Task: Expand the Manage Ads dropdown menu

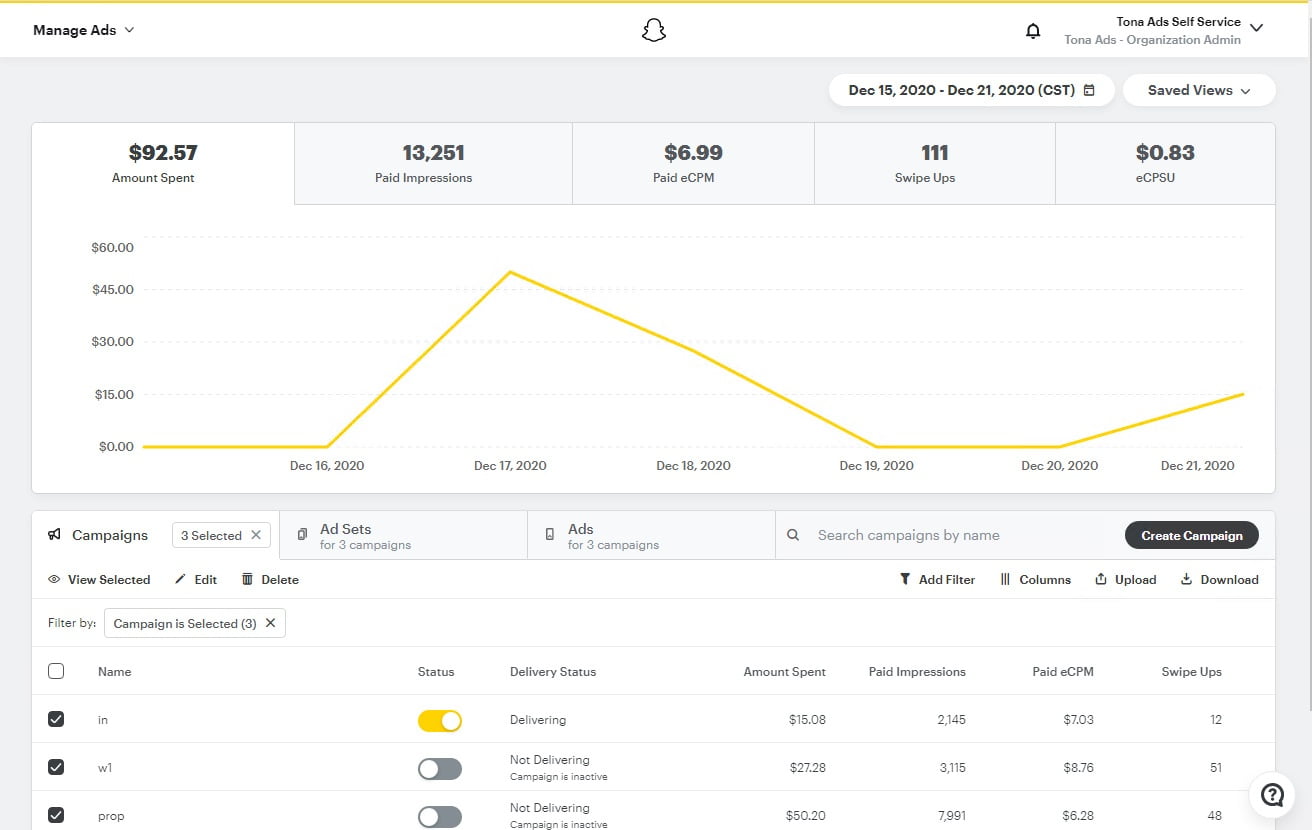Action: 84,30
